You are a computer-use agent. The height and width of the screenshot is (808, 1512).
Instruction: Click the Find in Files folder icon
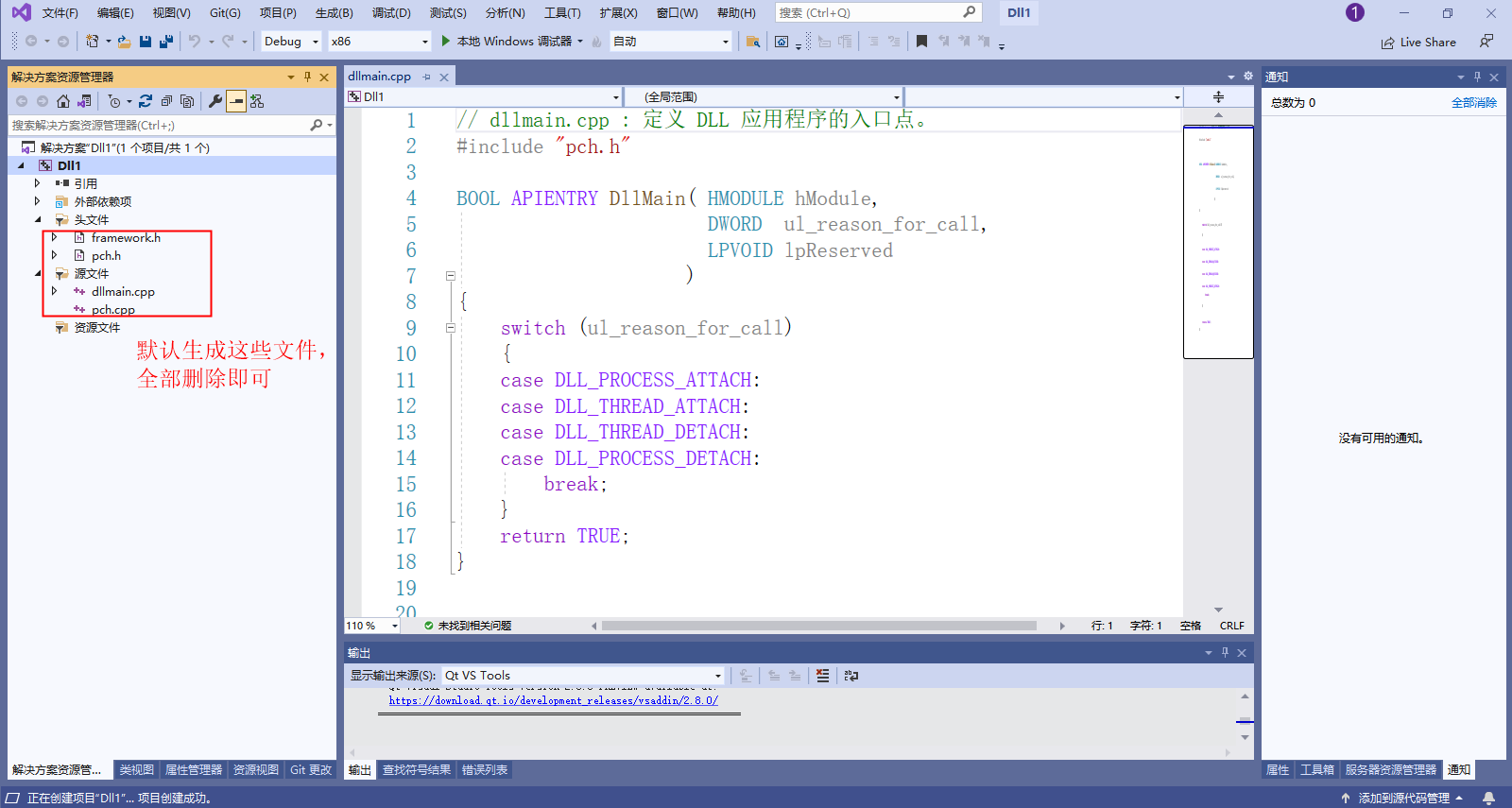coord(753,42)
